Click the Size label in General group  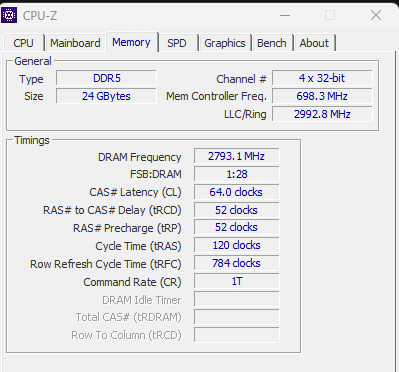click(x=34, y=96)
